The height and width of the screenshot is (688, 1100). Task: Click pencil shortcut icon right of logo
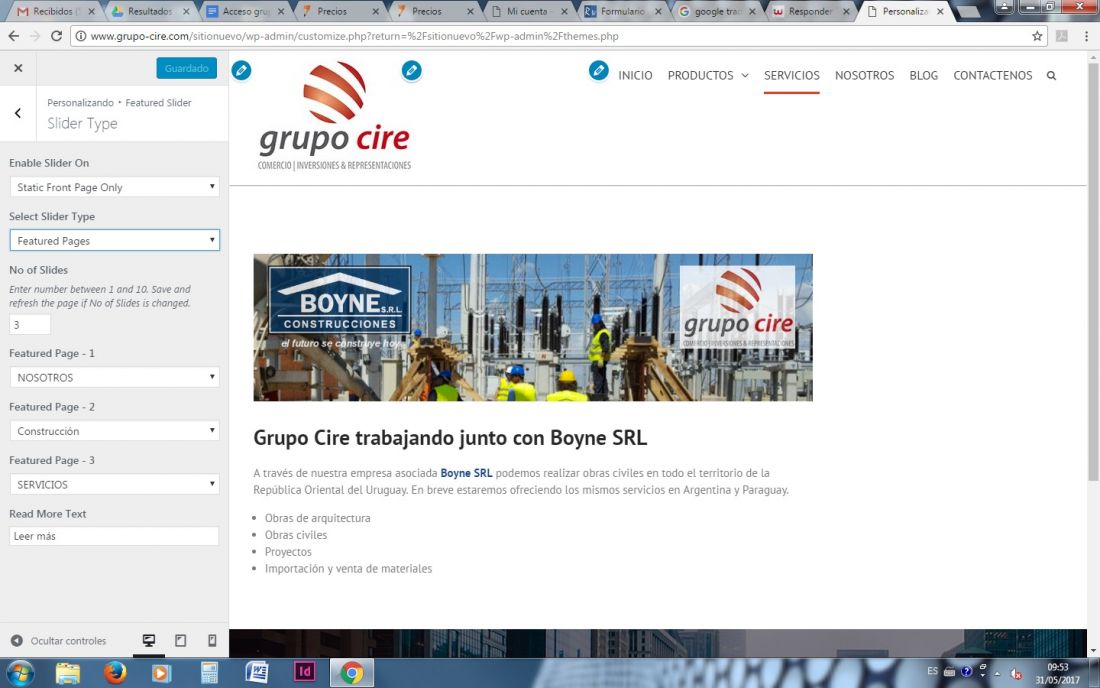point(412,70)
